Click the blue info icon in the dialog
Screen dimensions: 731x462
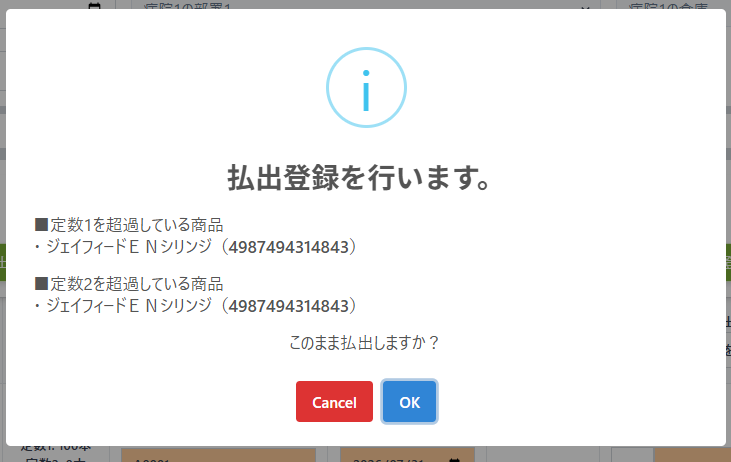point(366,87)
